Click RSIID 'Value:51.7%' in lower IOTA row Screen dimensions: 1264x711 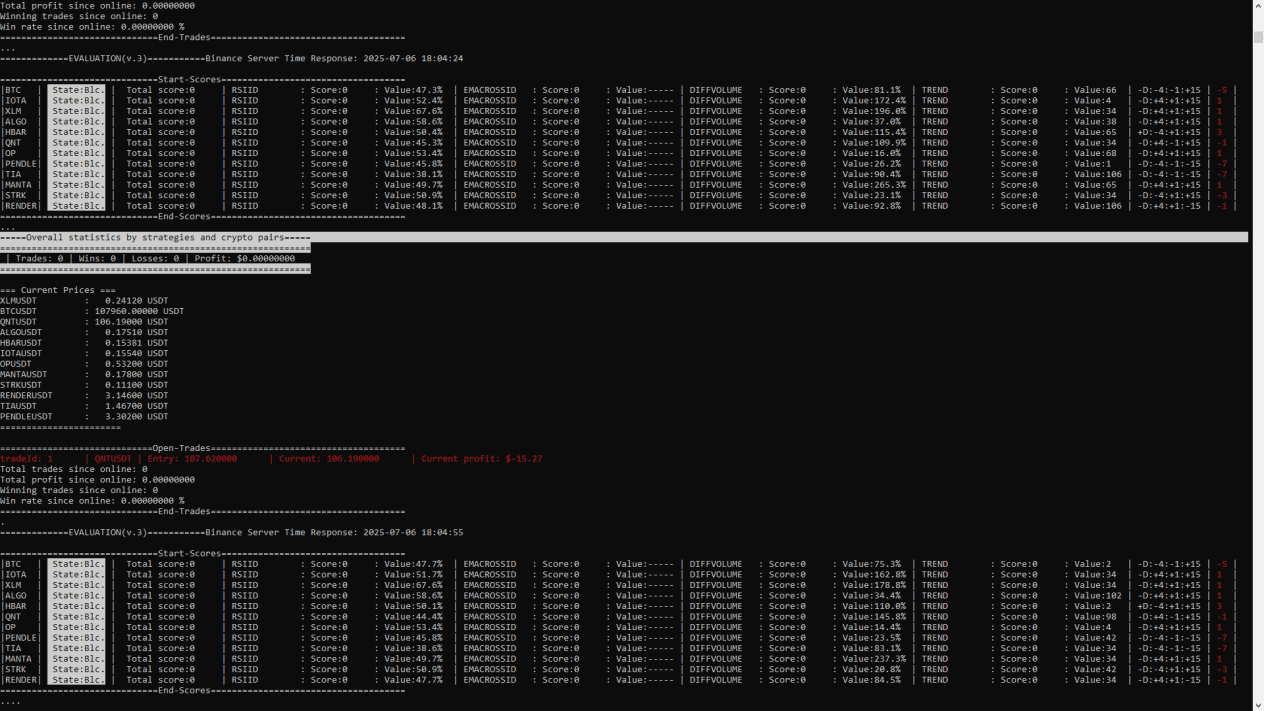click(x=413, y=574)
